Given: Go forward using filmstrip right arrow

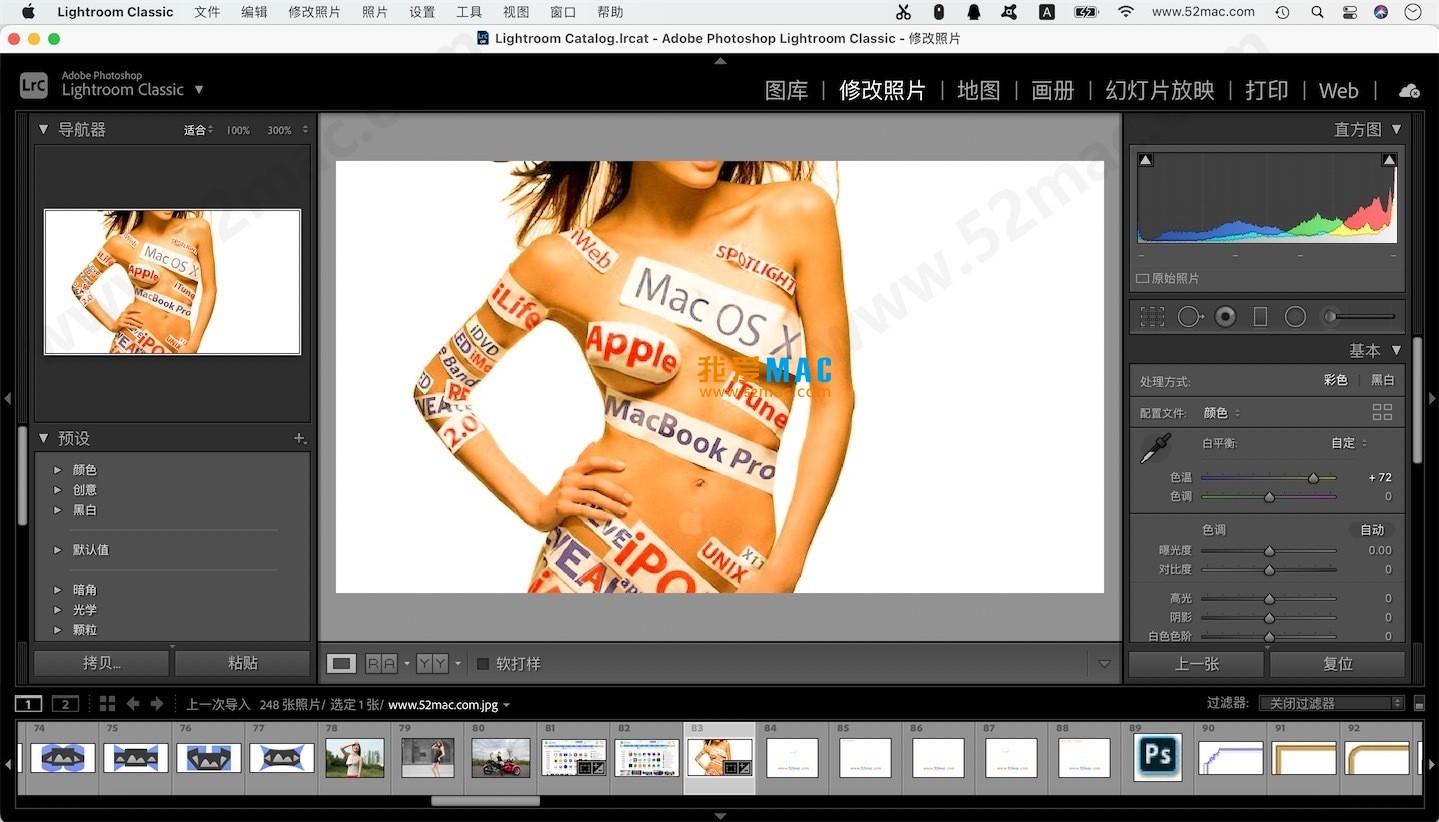Looking at the screenshot, I should (156, 704).
